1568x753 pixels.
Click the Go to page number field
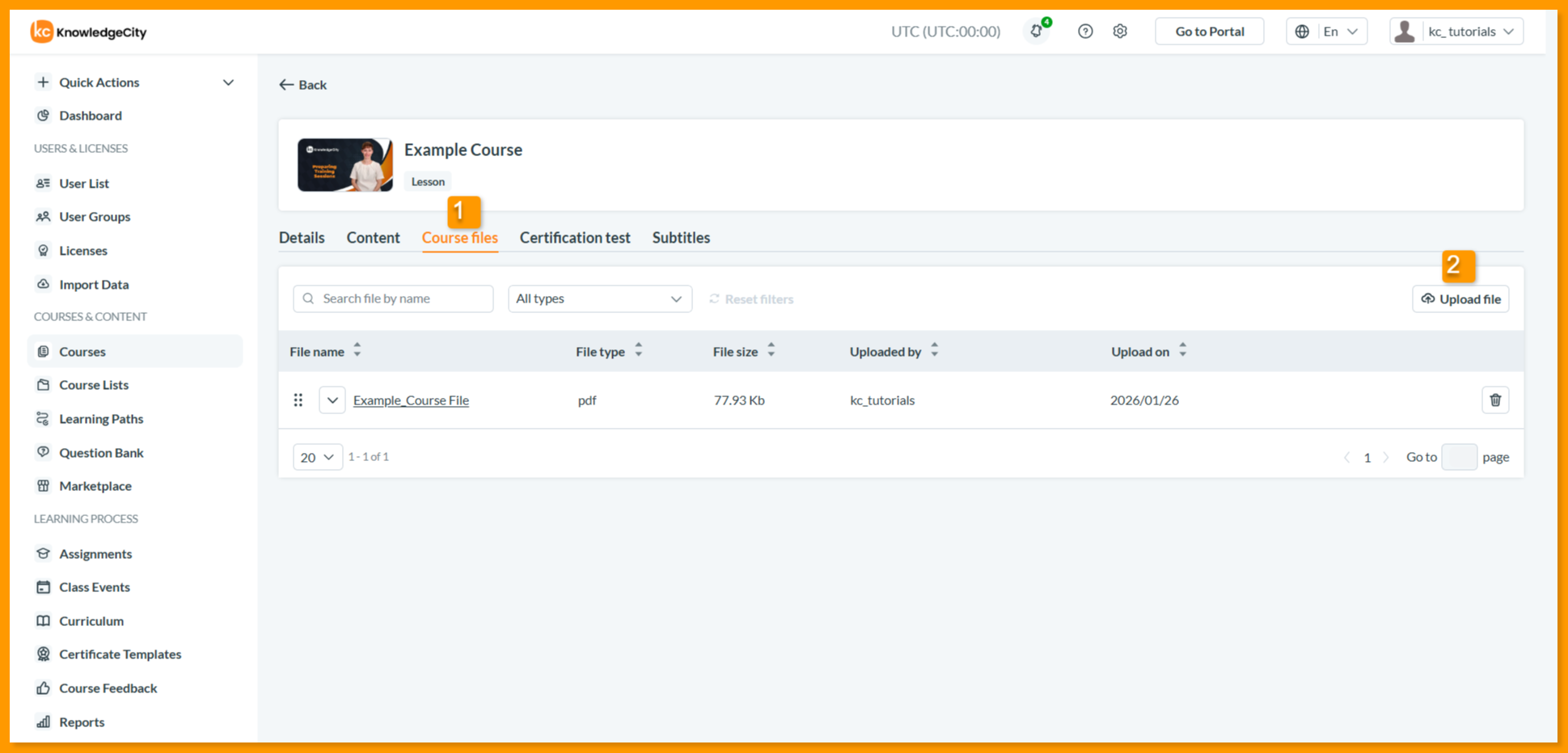1459,457
